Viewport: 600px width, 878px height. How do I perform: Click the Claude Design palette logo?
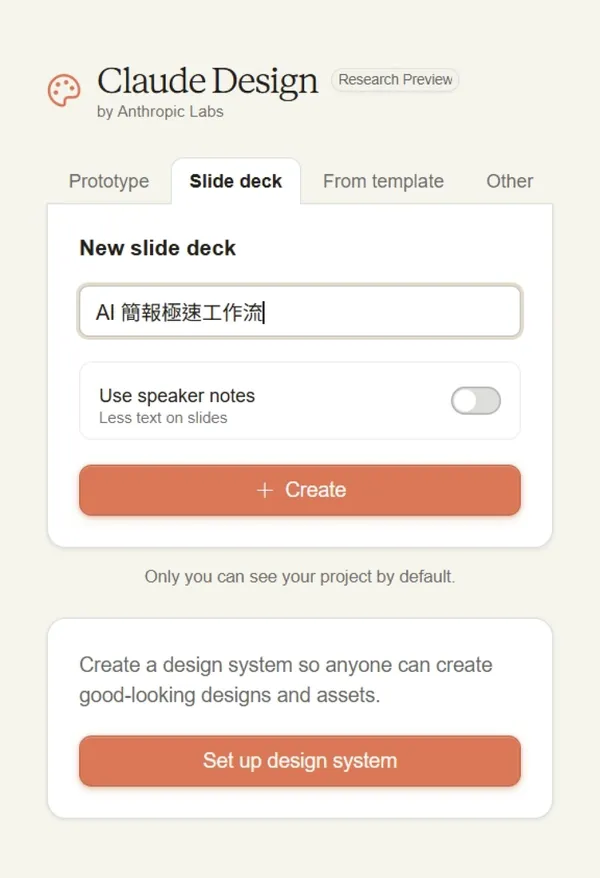63,90
